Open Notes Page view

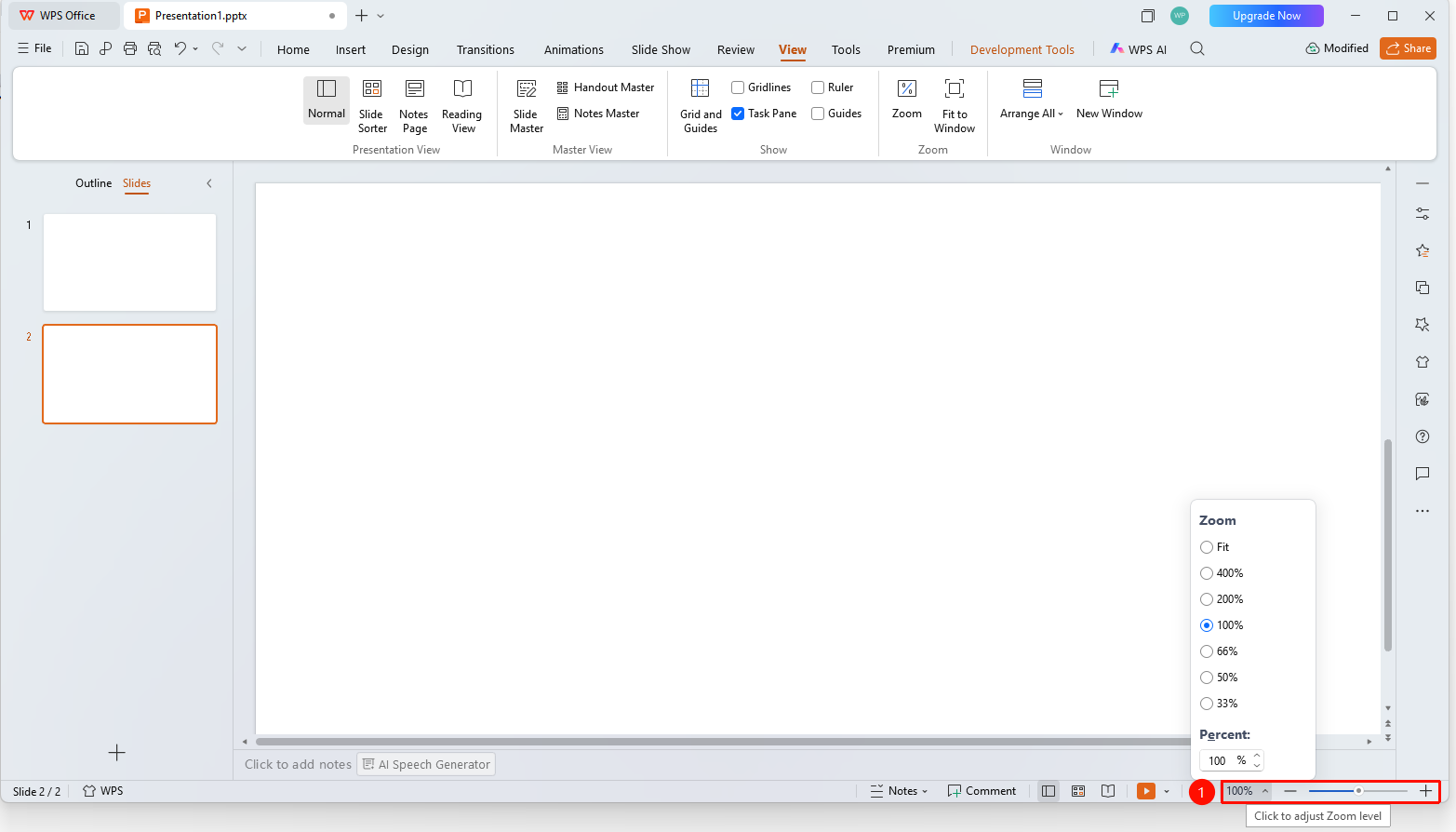pos(414,106)
